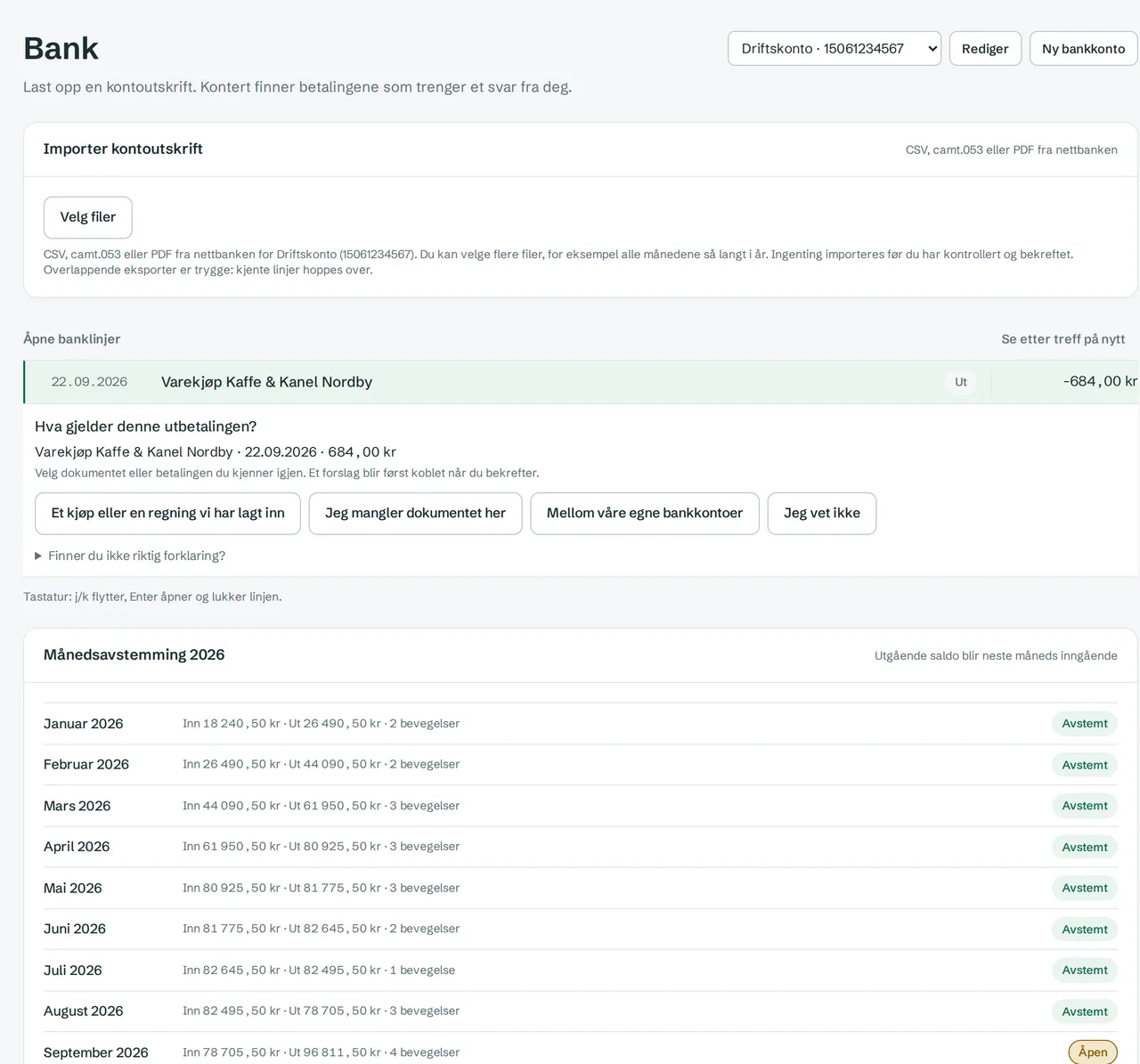Image resolution: width=1140 pixels, height=1064 pixels.
Task: Collapse the Varekjøp Kaffe & Kanel Nordby bank line
Action: coord(581,382)
